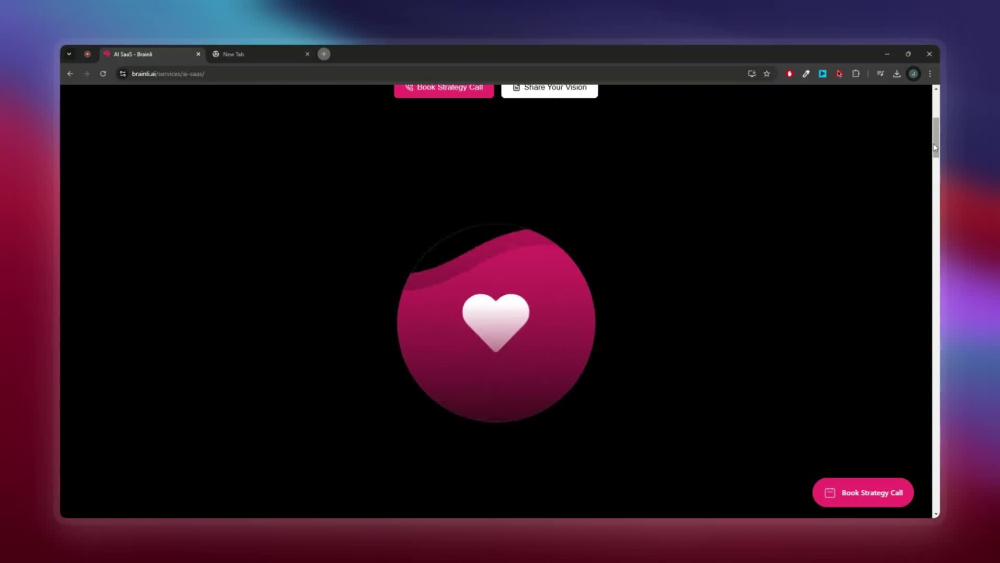The height and width of the screenshot is (563, 1000).
Task: Switch to the AI SaaS - Brainli tab
Action: [151, 54]
